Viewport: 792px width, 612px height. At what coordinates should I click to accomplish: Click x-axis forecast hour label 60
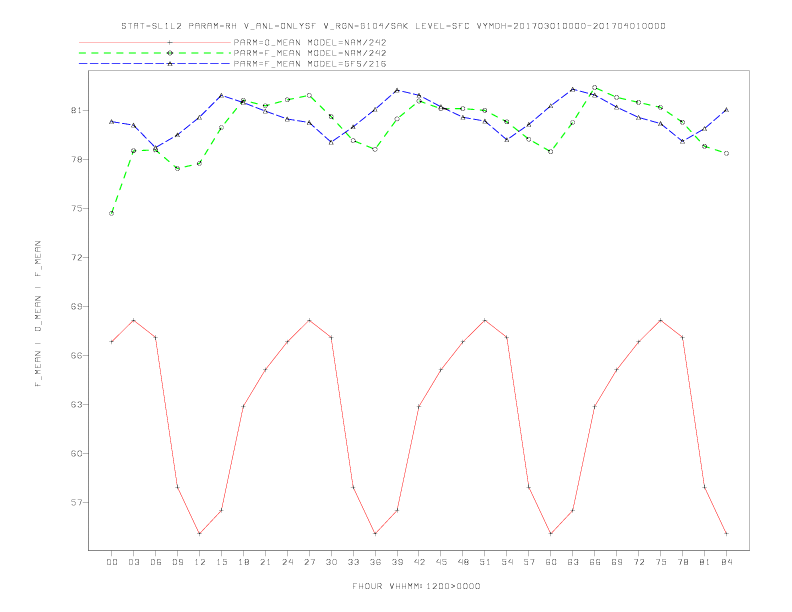coord(551,562)
